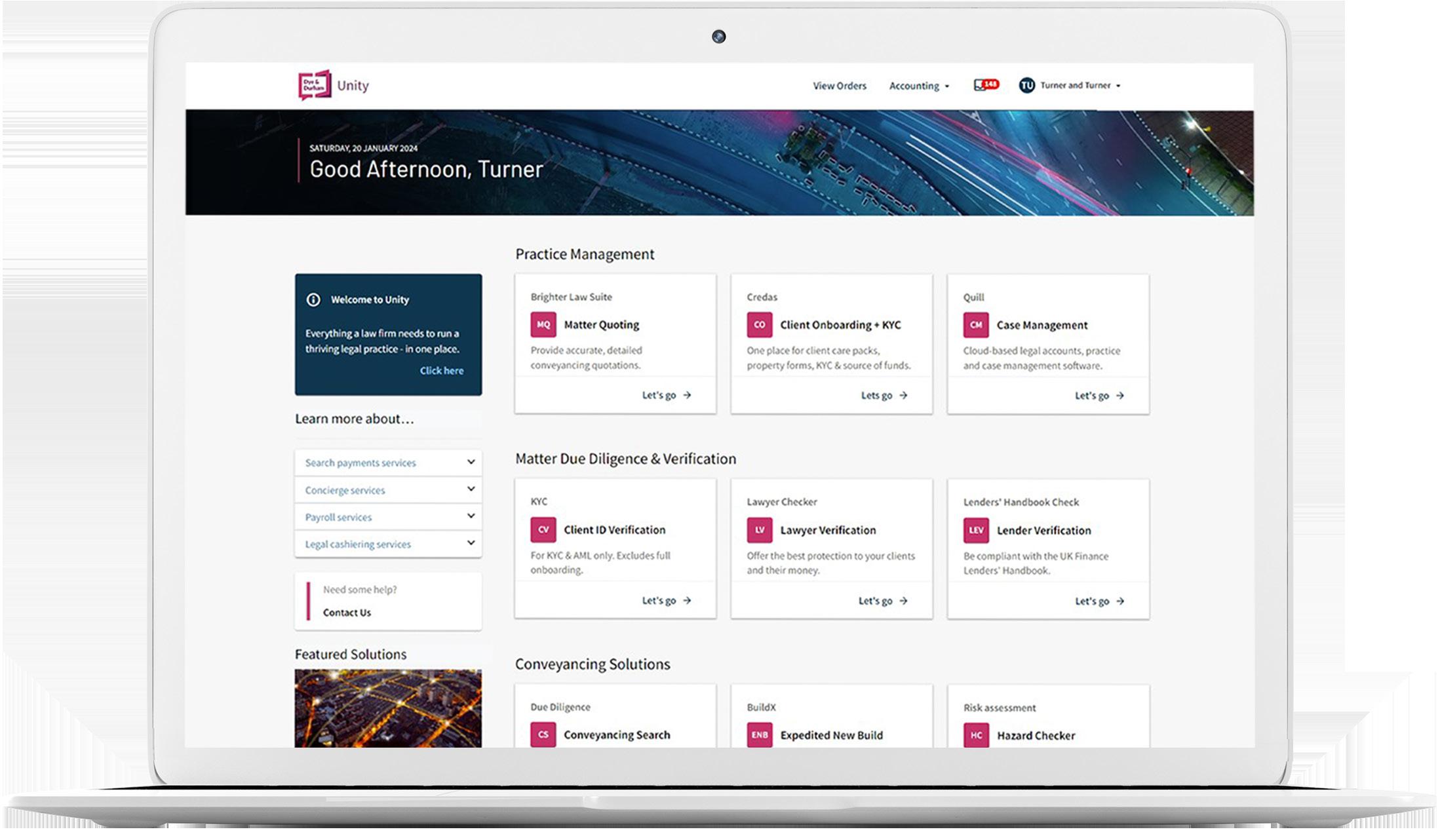
Task: Click the CM Case Management icon
Action: tap(975, 325)
